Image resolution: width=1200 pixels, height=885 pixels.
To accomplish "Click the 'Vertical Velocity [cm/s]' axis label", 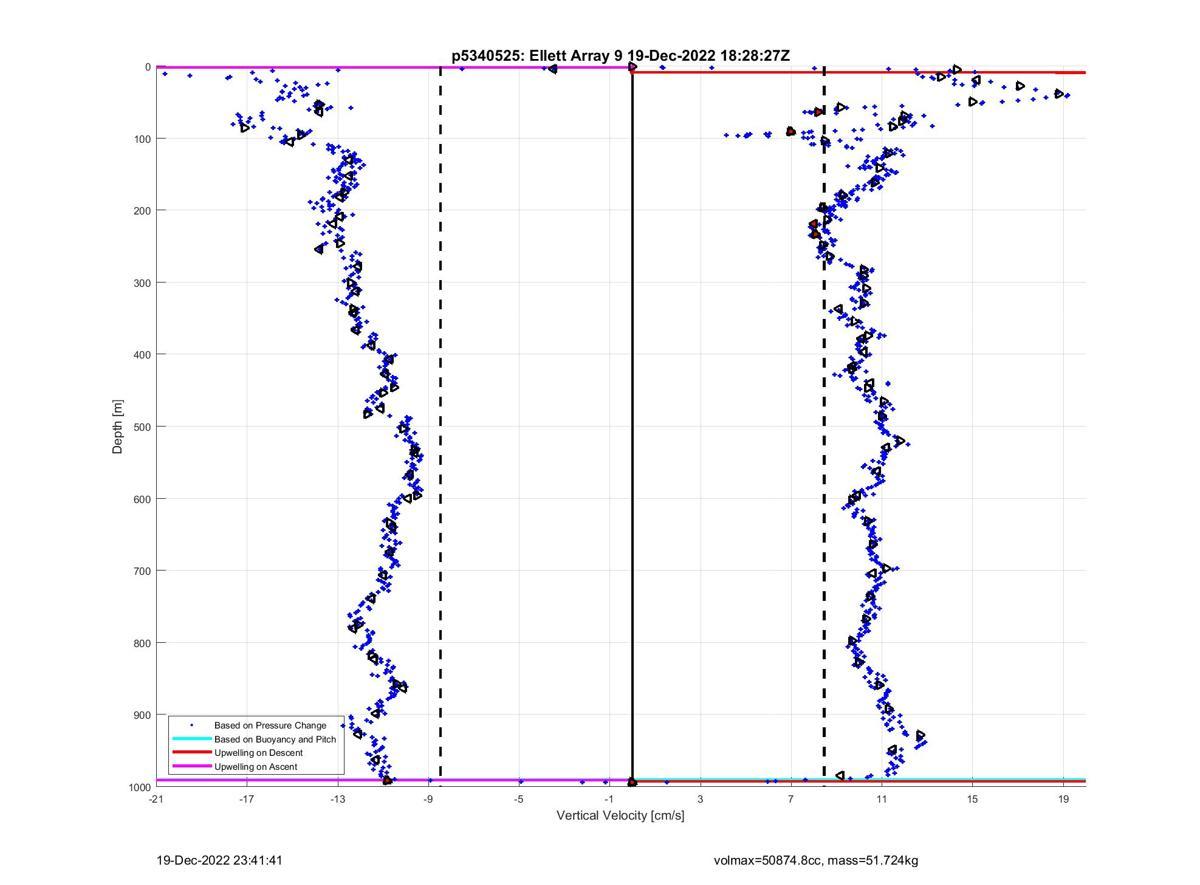I will coord(620,815).
